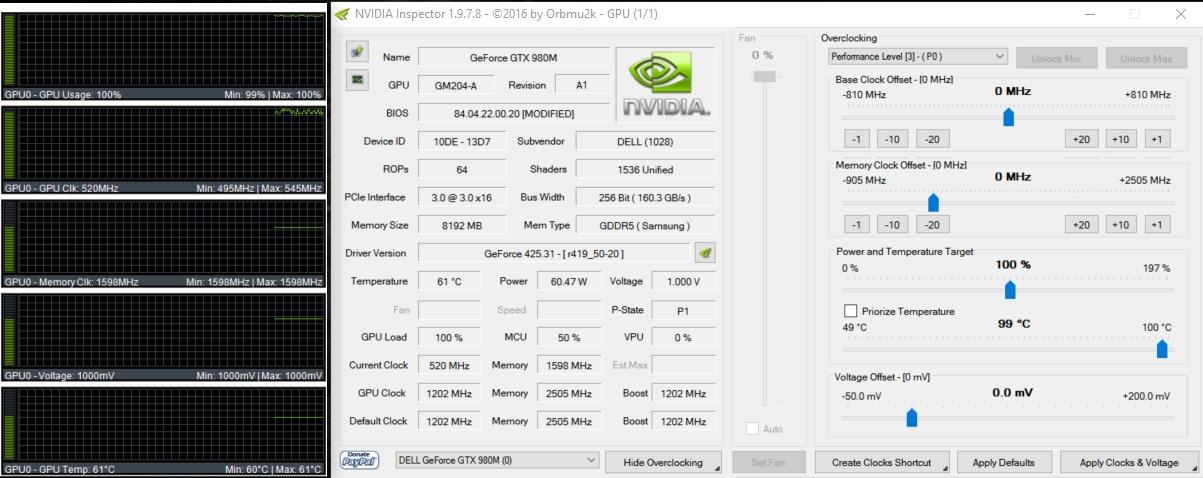This screenshot has height=478, width=1203.
Task: Click the Voltage value 1.000 V
Action: point(683,281)
